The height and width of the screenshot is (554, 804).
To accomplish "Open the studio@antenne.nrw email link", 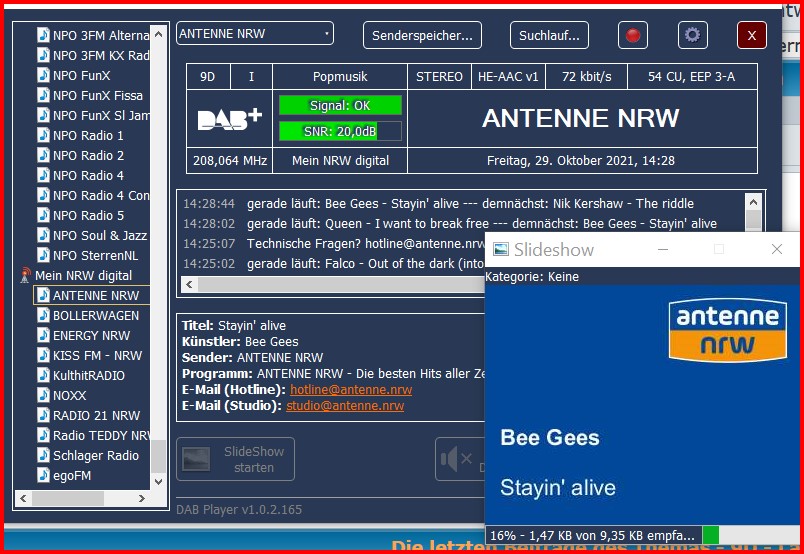I will click(345, 406).
